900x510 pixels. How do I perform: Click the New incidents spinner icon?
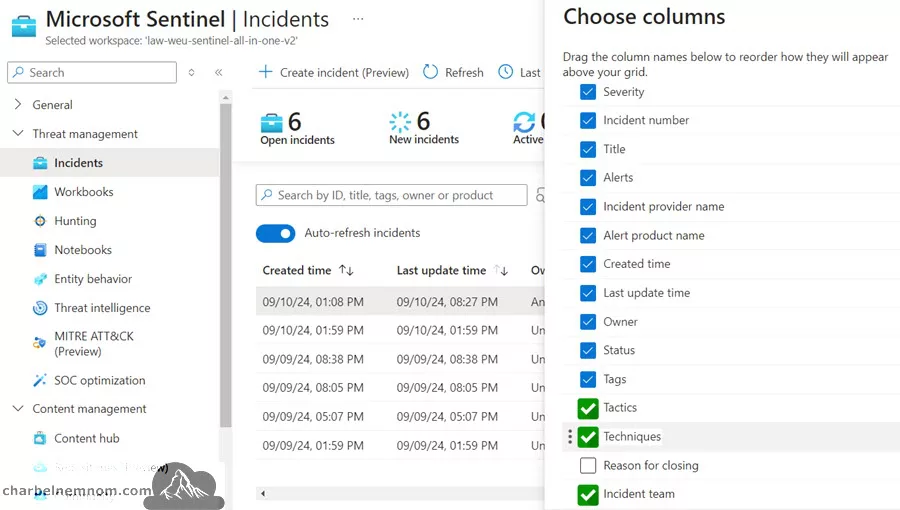tap(400, 122)
